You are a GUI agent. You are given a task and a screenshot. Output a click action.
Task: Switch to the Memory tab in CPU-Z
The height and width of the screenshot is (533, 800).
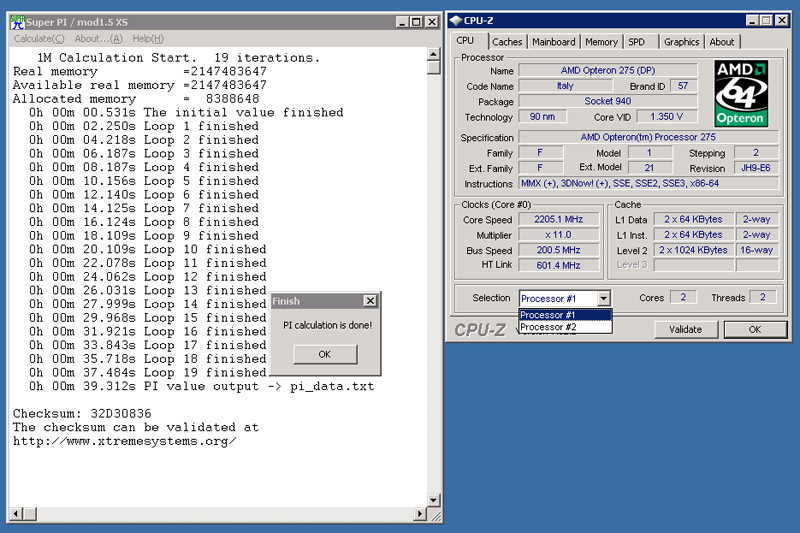click(601, 42)
